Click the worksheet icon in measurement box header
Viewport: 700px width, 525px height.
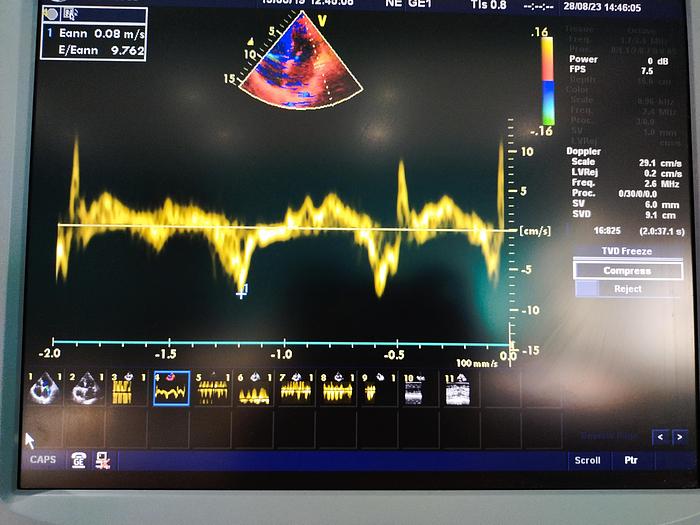tap(70, 14)
